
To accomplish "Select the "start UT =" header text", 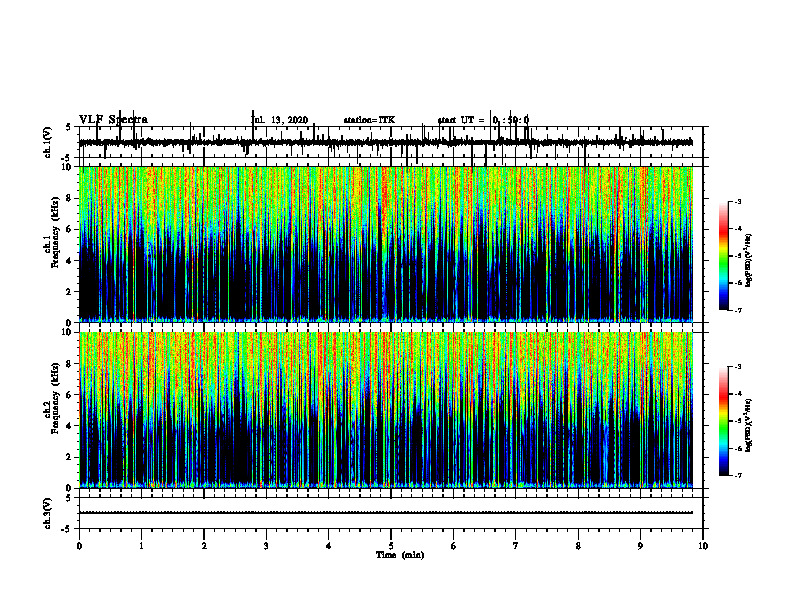I will (461, 120).
